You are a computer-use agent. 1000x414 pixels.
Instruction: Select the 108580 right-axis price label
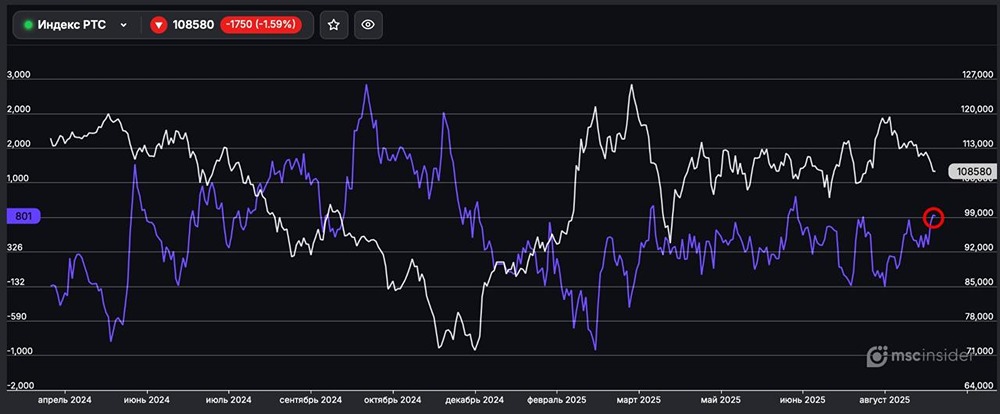pyautogui.click(x=972, y=172)
